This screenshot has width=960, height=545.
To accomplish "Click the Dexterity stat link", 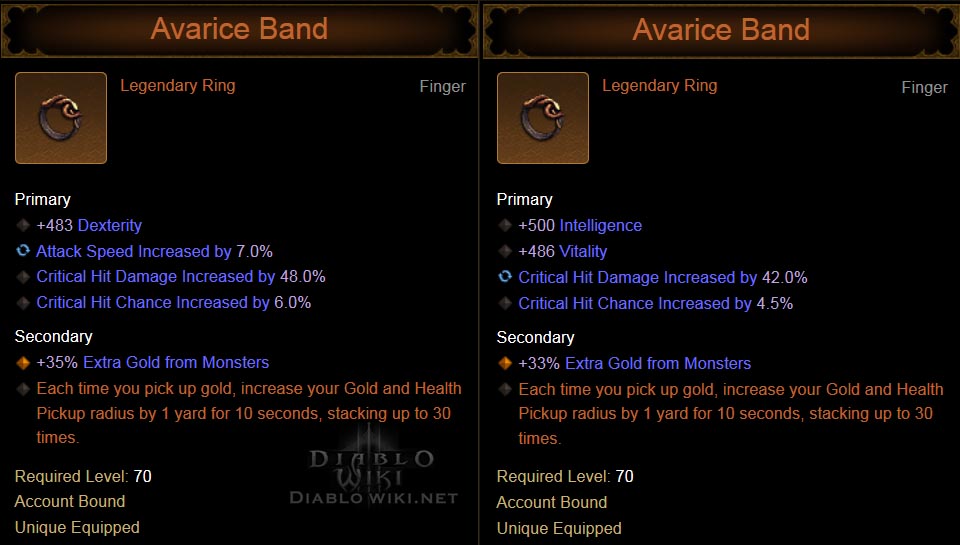I will pos(110,225).
